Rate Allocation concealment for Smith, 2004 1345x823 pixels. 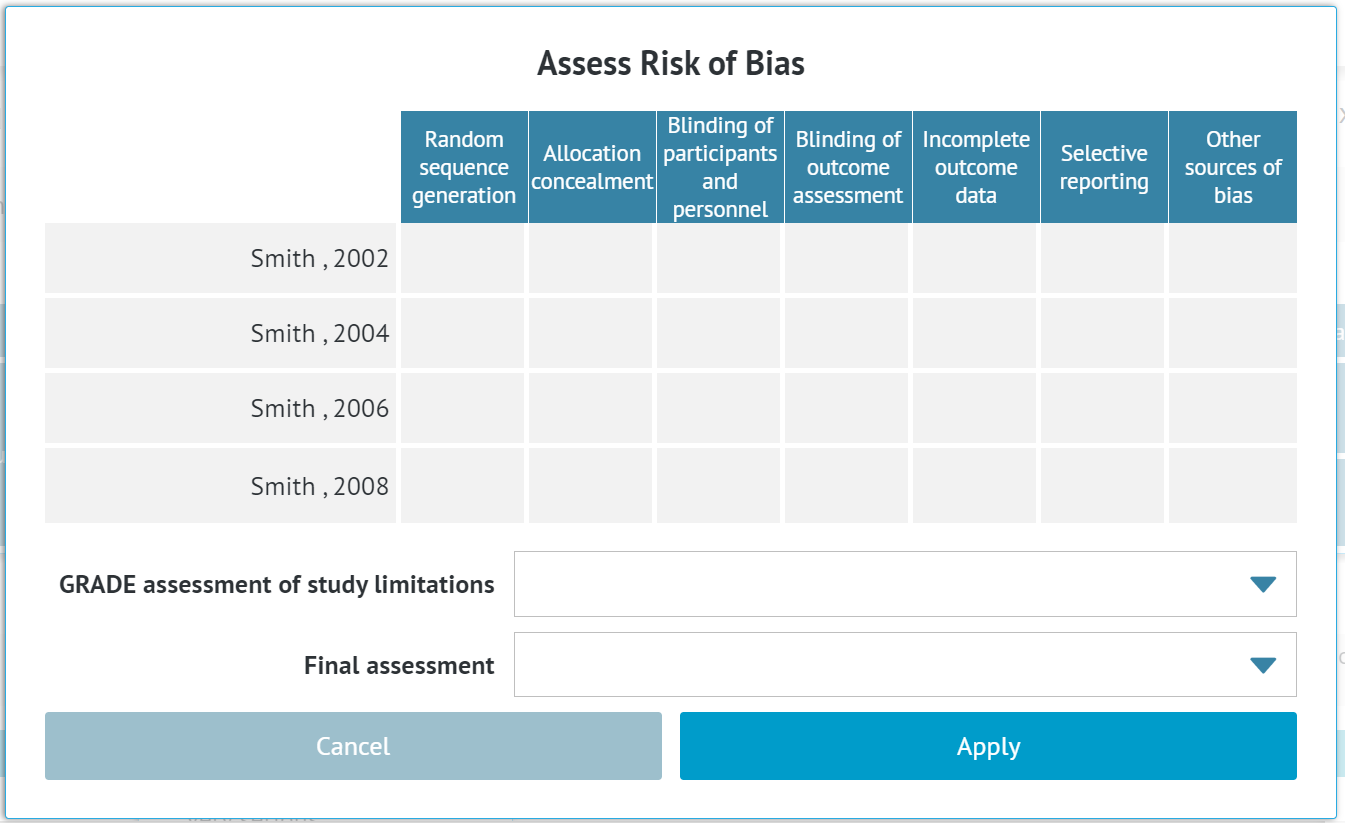click(x=590, y=333)
